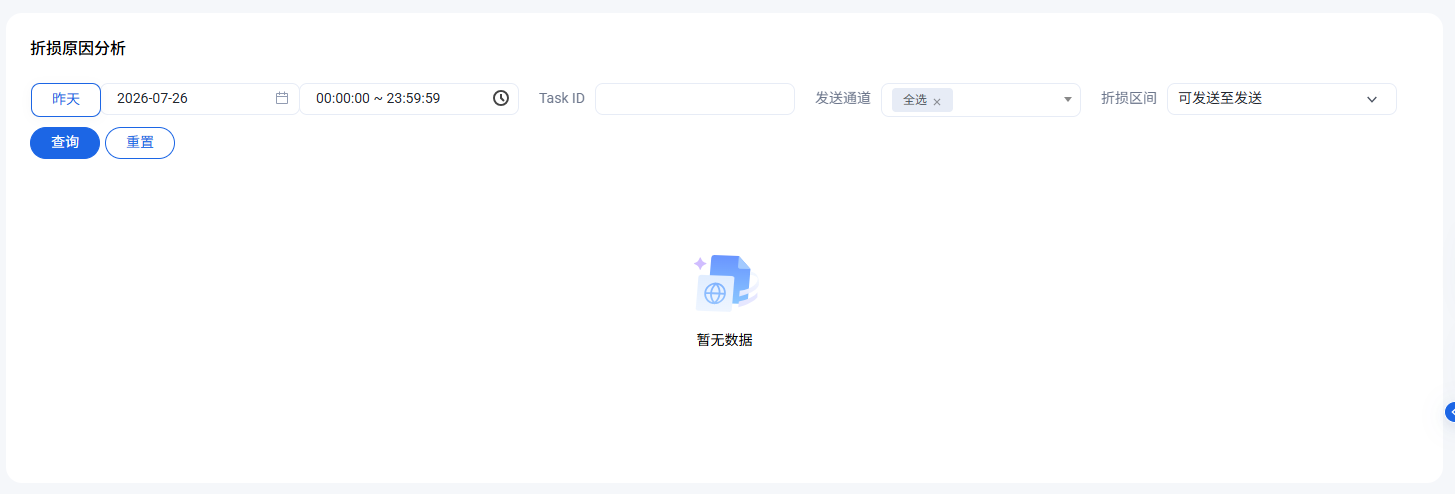Click the time range 00:00:00 ~ 23:59:59

[409, 99]
